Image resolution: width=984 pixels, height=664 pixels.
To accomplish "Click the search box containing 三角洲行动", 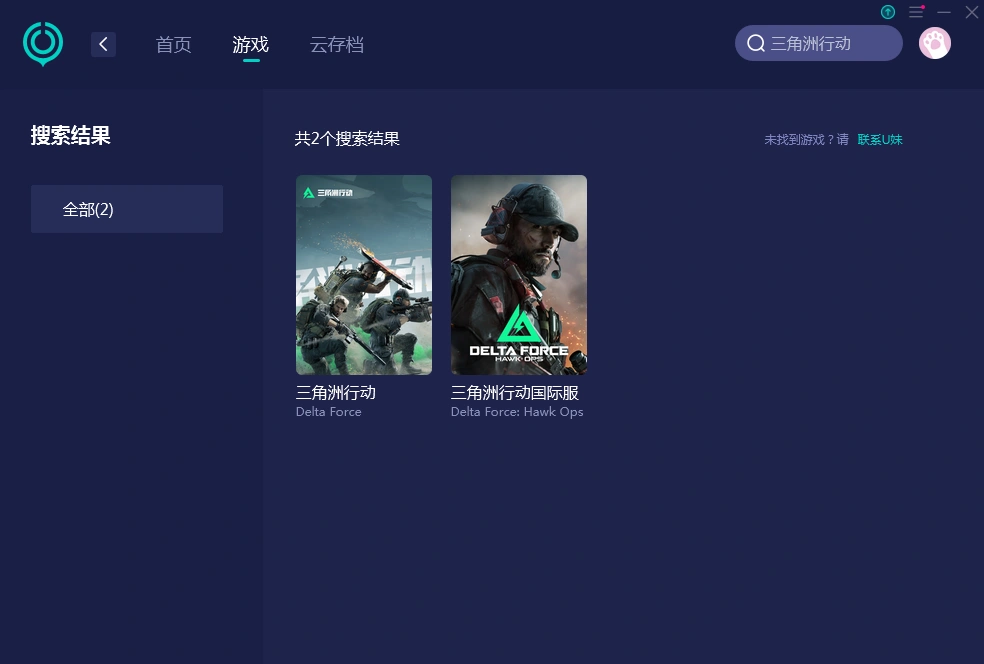I will [818, 43].
